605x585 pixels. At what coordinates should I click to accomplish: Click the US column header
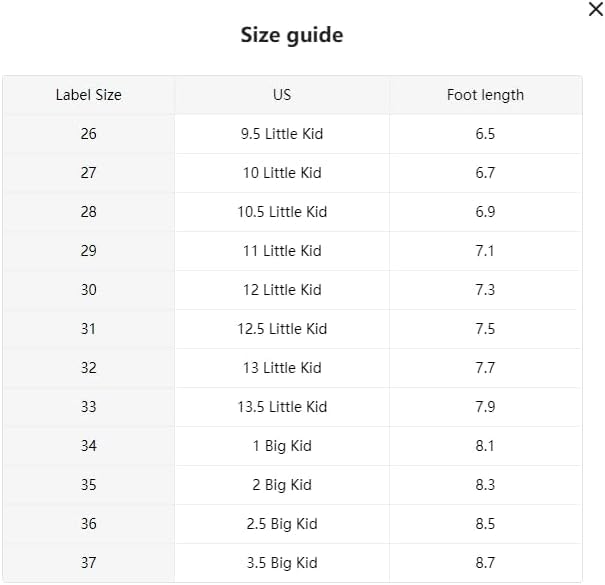tap(282, 95)
